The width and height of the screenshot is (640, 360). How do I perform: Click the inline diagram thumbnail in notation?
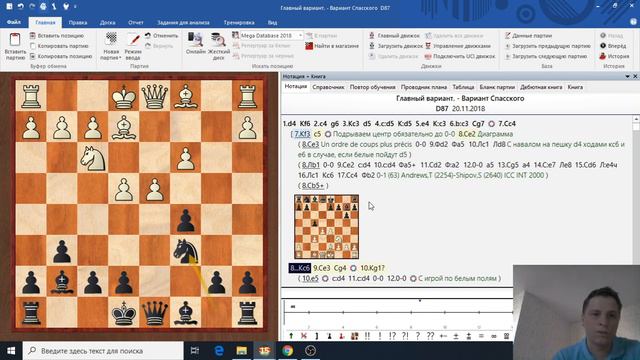tap(327, 227)
